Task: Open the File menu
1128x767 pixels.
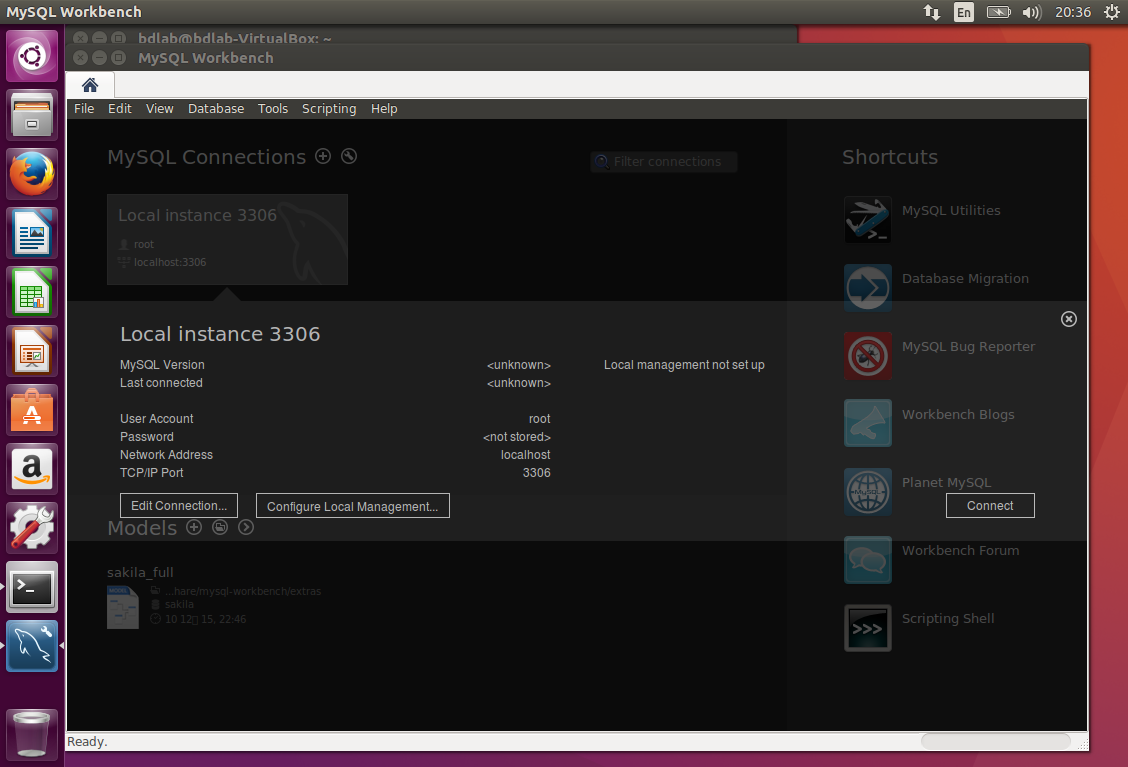Action: [x=84, y=109]
